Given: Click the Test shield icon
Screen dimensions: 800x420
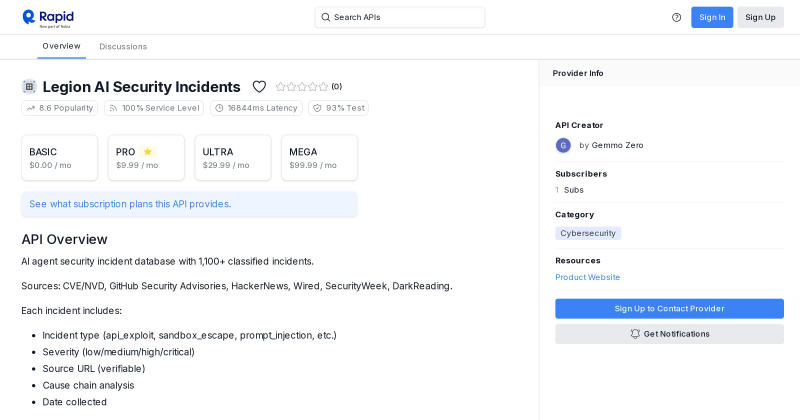Looking at the screenshot, I should pos(317,108).
